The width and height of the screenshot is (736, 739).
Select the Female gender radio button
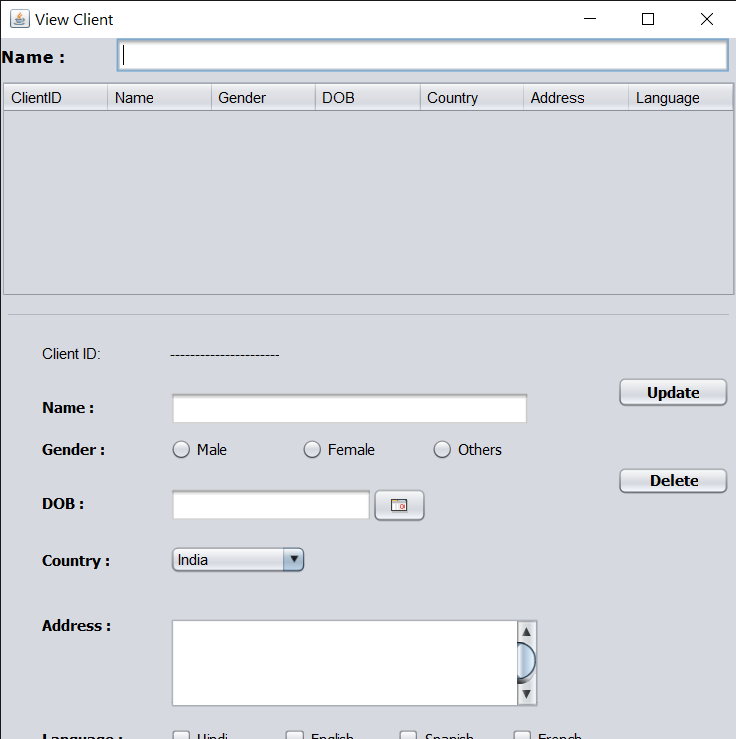pos(312,450)
